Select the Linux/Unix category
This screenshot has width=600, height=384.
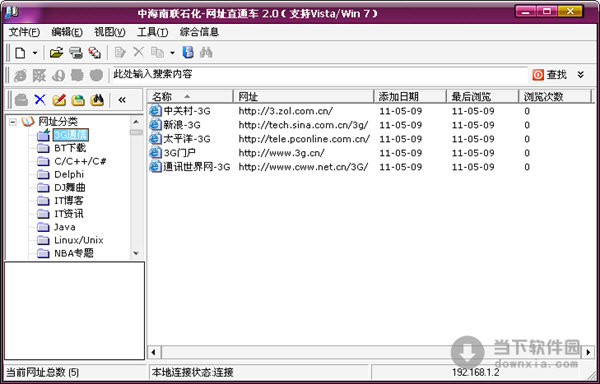pos(79,240)
